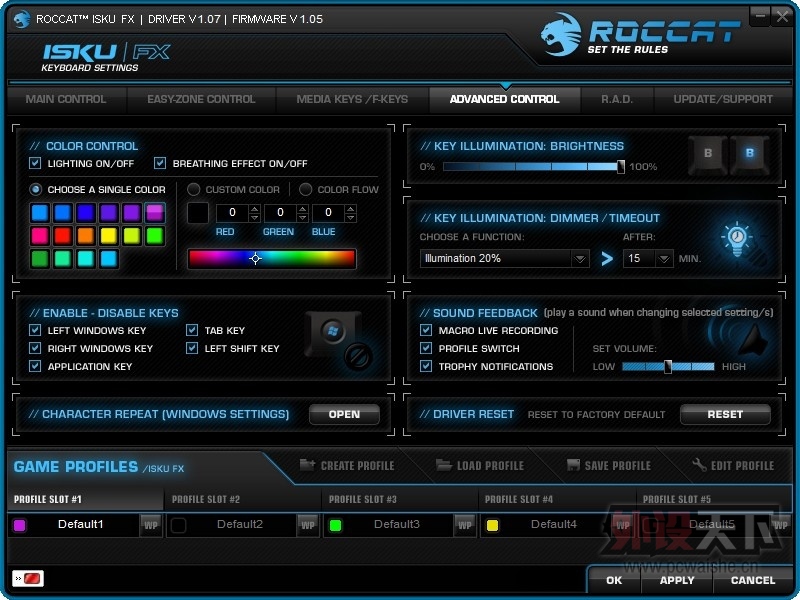800x600 pixels.
Task: Go to the Update/Support tab
Action: coord(723,99)
